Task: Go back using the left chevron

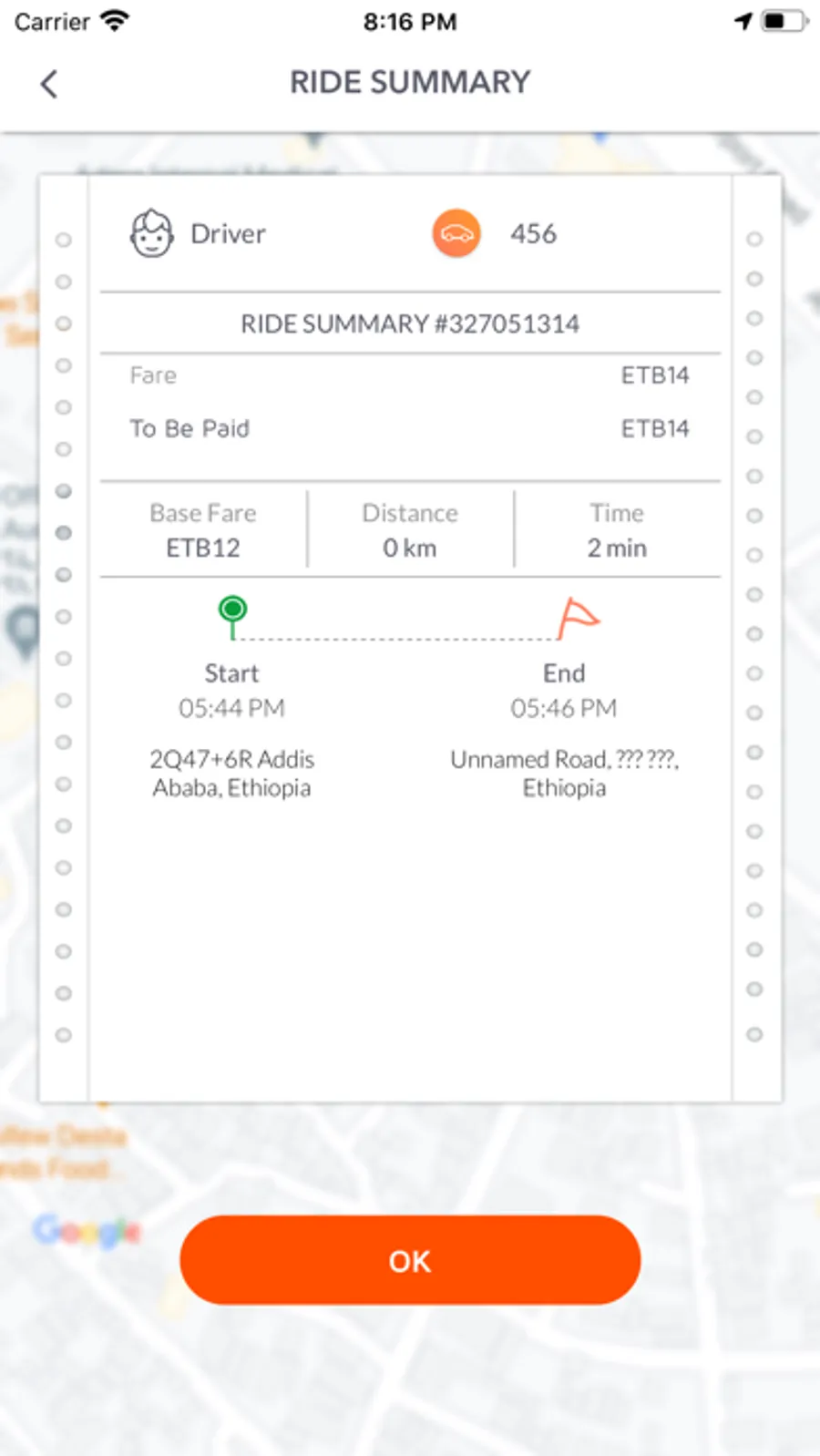Action: coord(49,84)
